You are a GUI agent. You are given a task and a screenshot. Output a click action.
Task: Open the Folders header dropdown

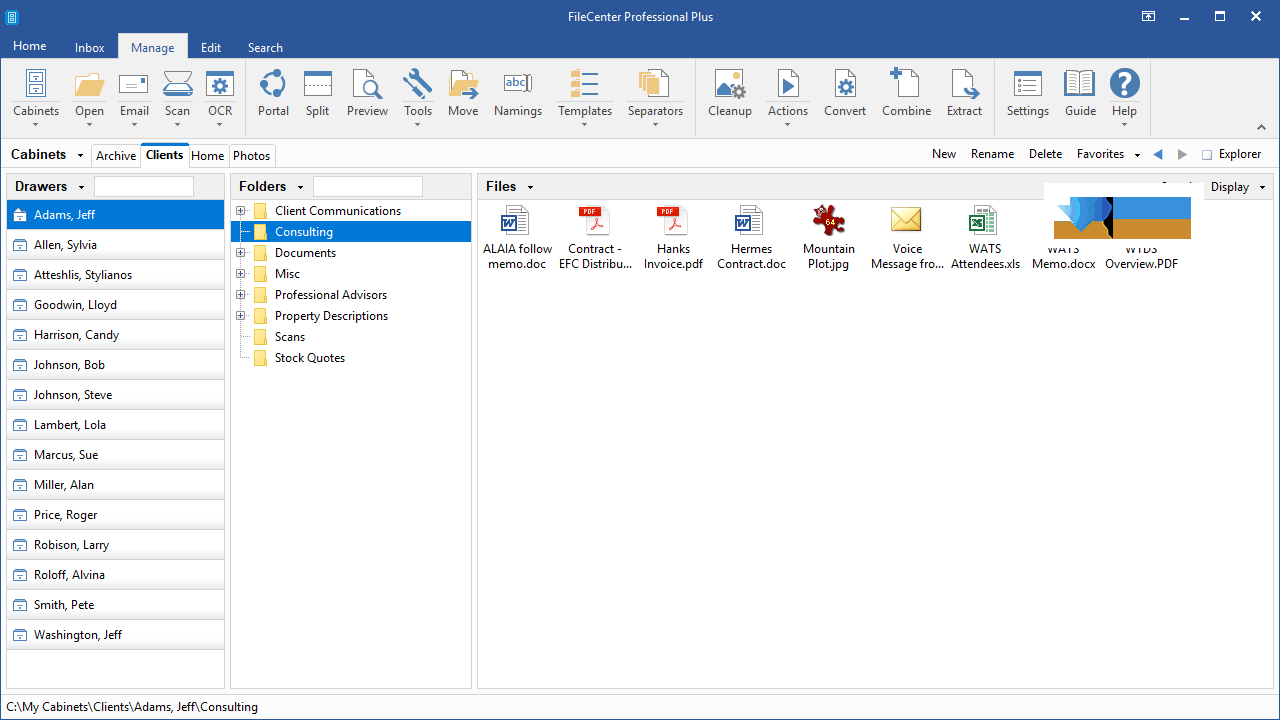point(300,187)
